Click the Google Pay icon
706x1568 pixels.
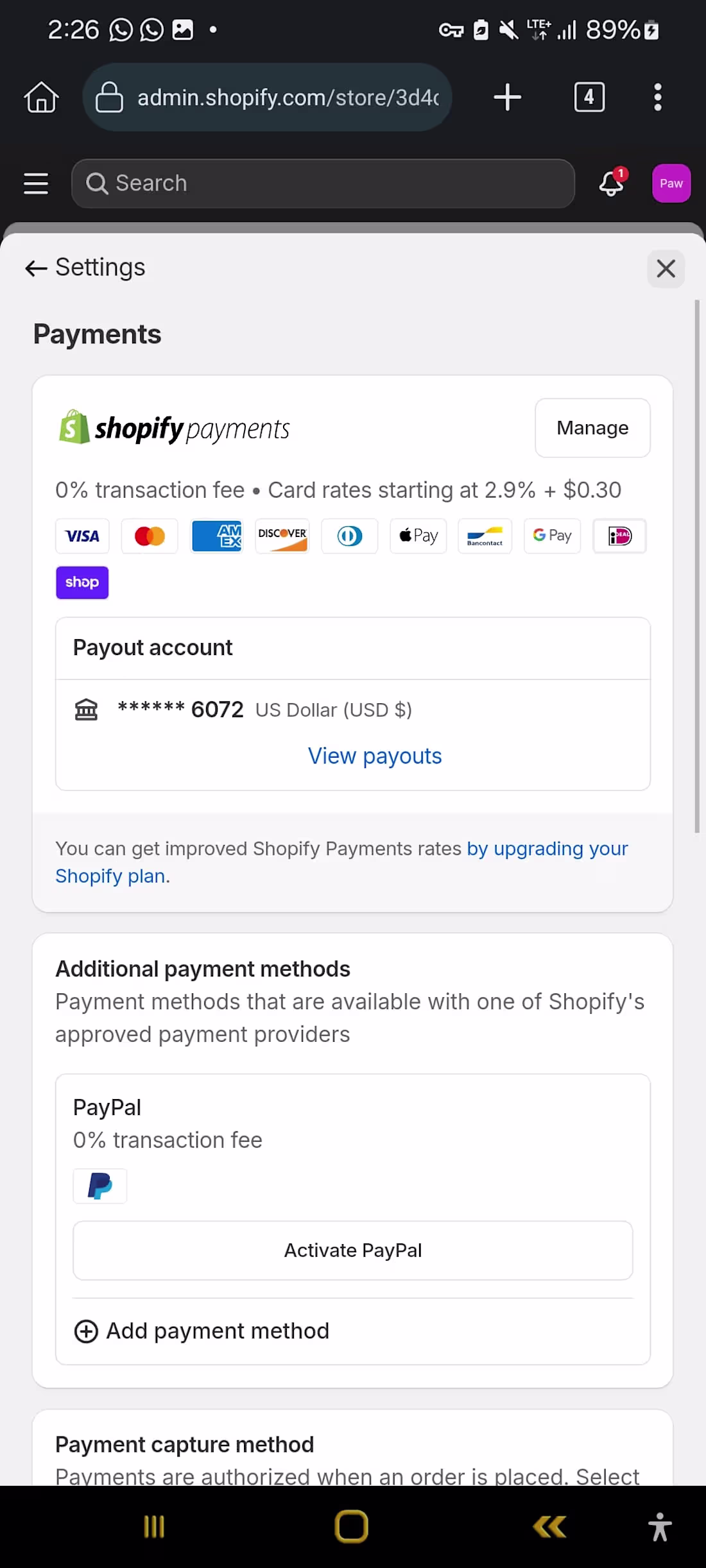pyautogui.click(x=551, y=536)
